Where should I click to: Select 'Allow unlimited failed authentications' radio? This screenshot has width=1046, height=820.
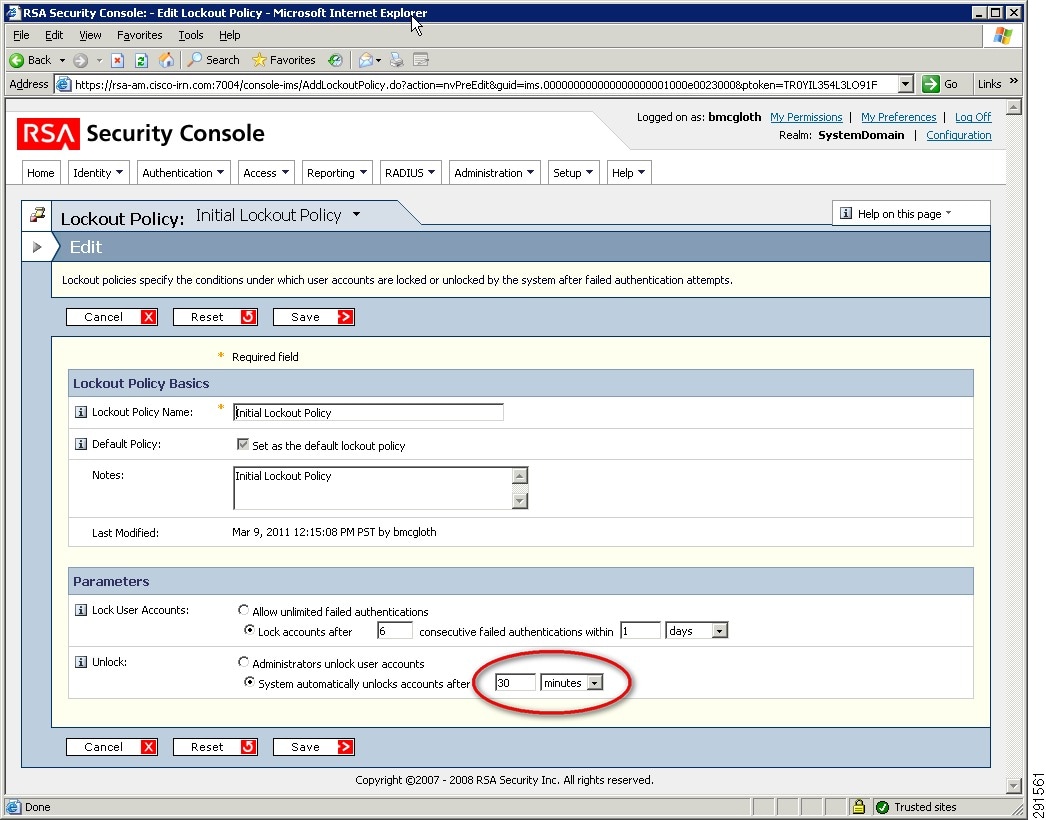(243, 610)
